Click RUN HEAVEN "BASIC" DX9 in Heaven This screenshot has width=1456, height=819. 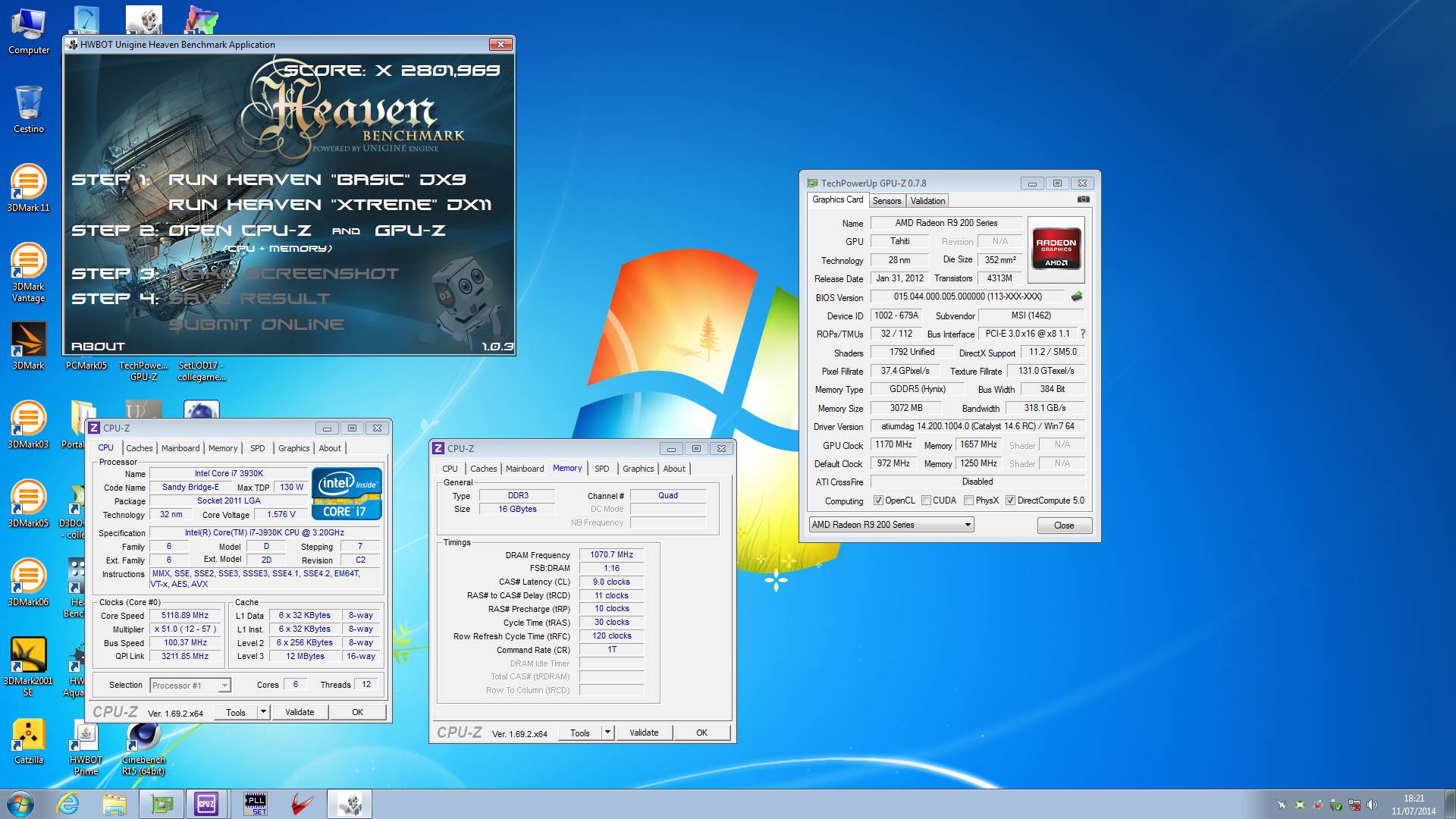tap(317, 180)
